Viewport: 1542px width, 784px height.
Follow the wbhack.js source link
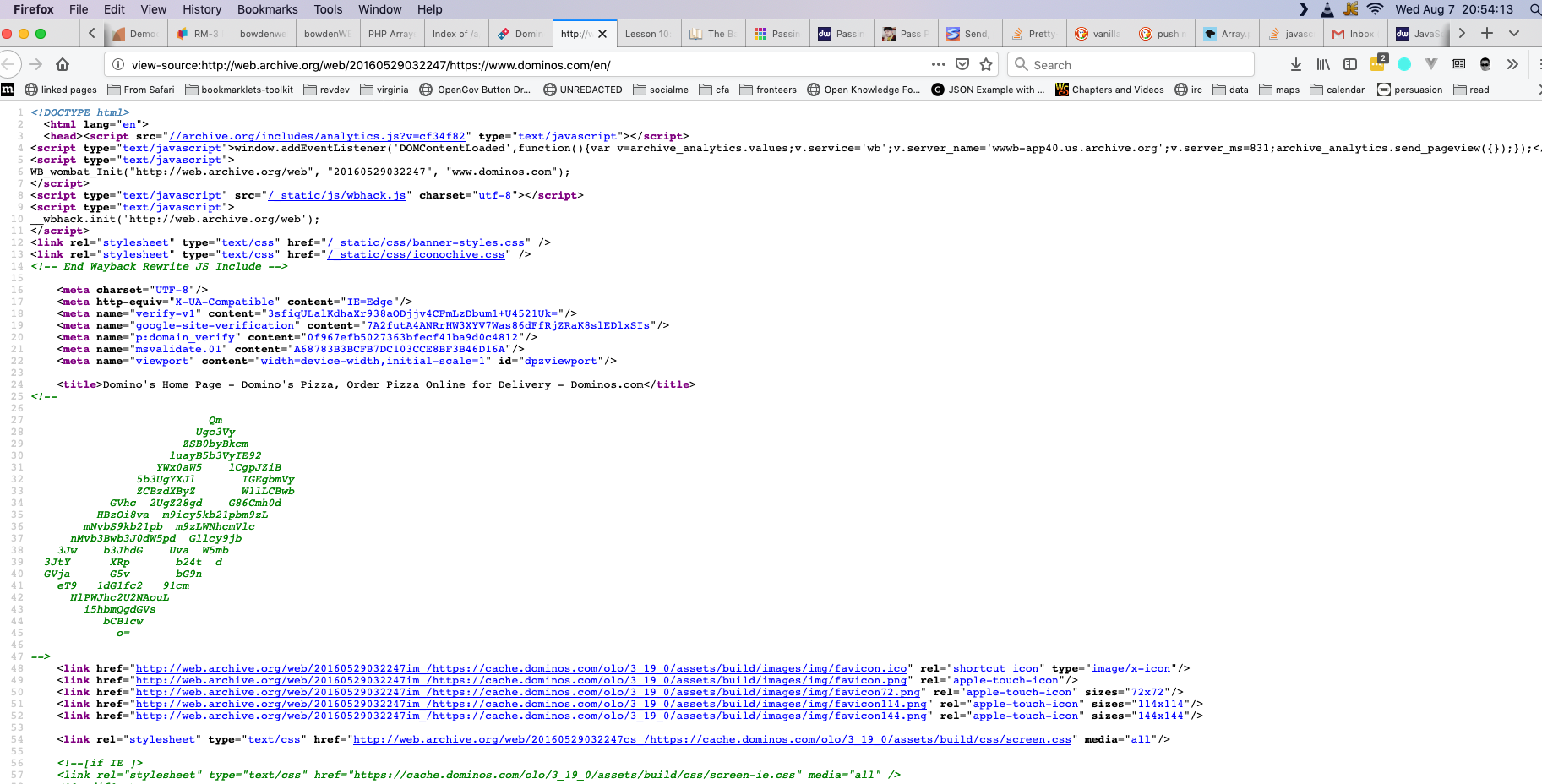337,195
